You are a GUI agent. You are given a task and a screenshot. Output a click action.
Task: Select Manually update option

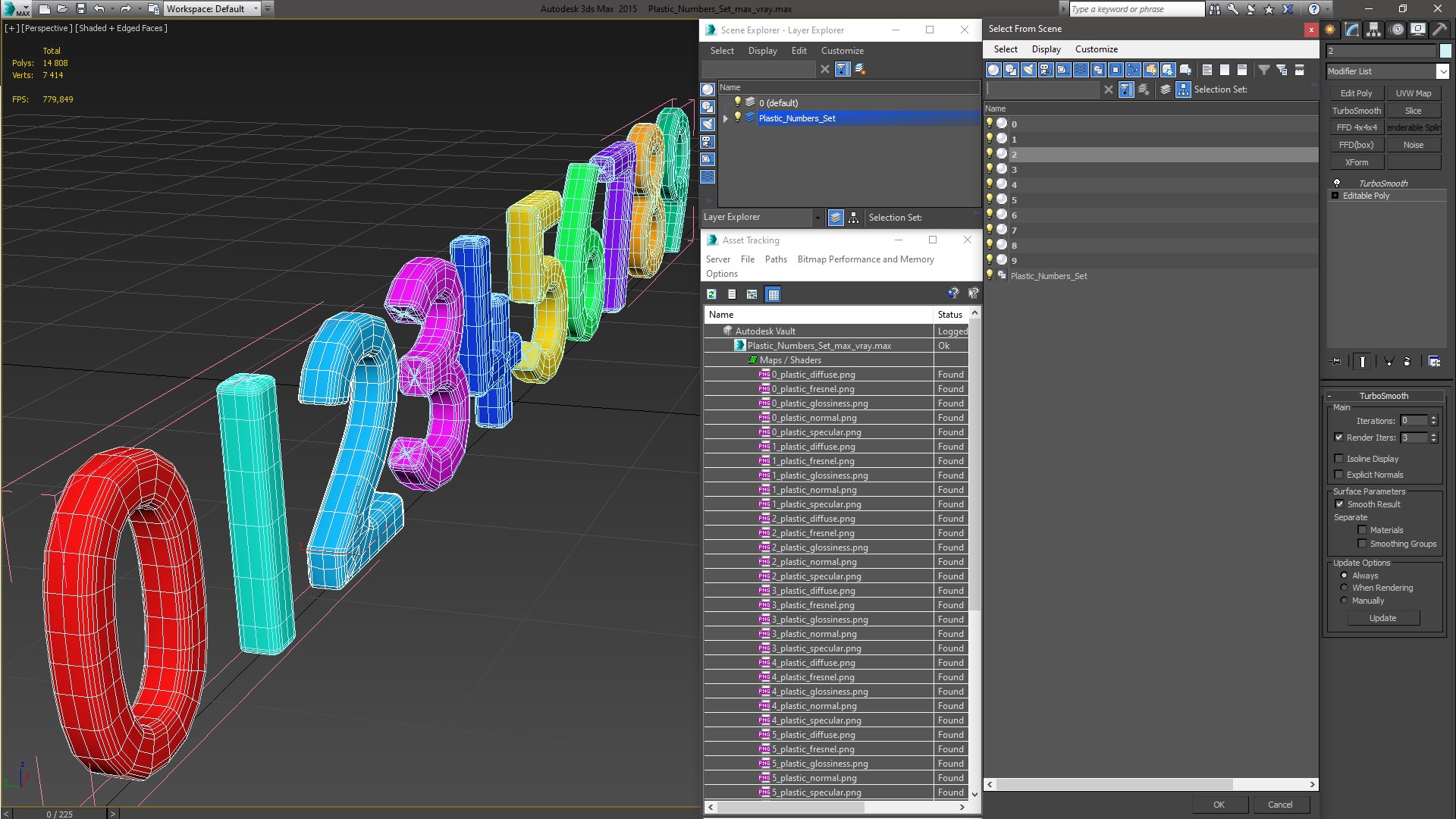[1344, 601]
